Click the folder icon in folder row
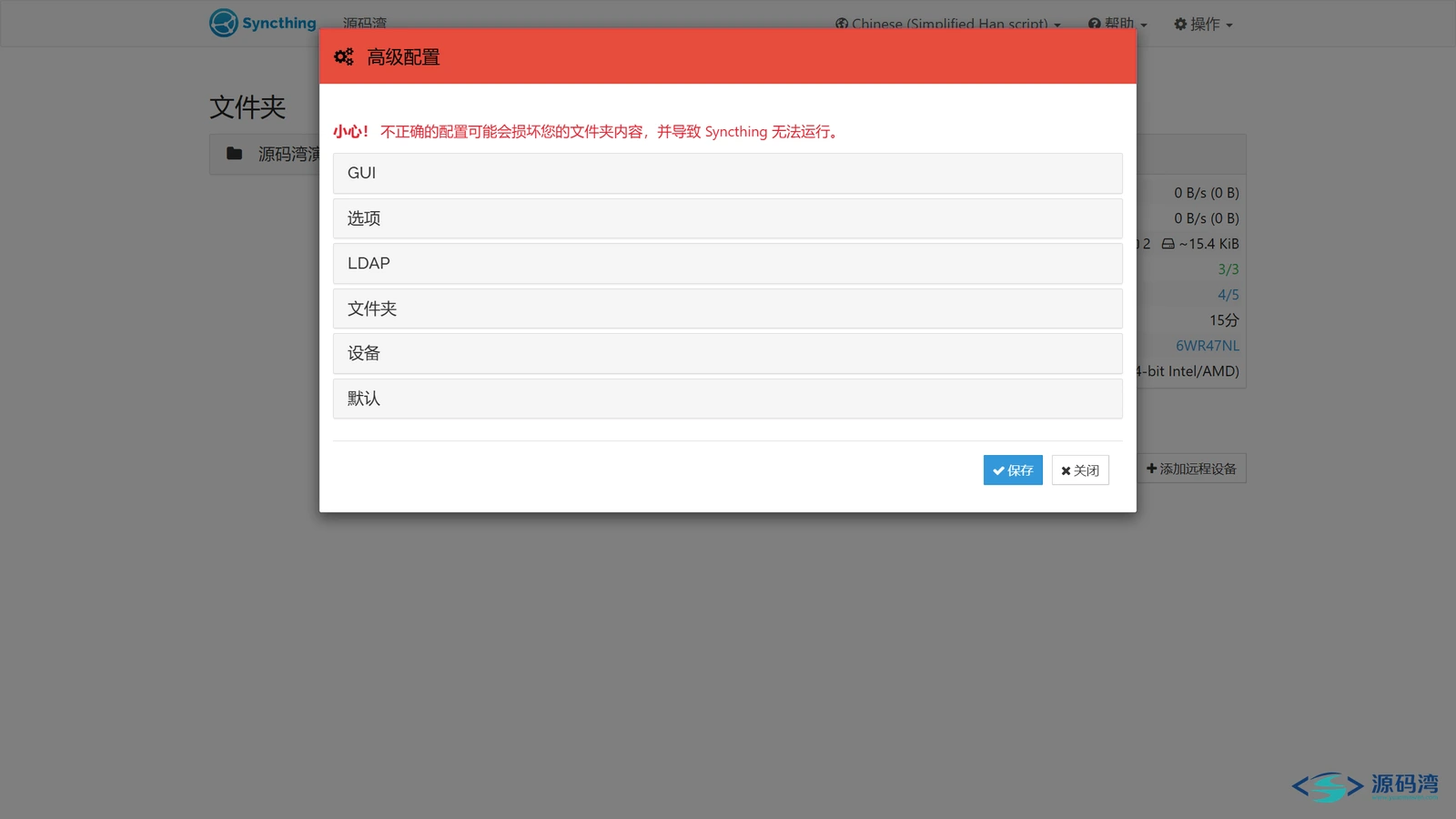 click(x=234, y=154)
